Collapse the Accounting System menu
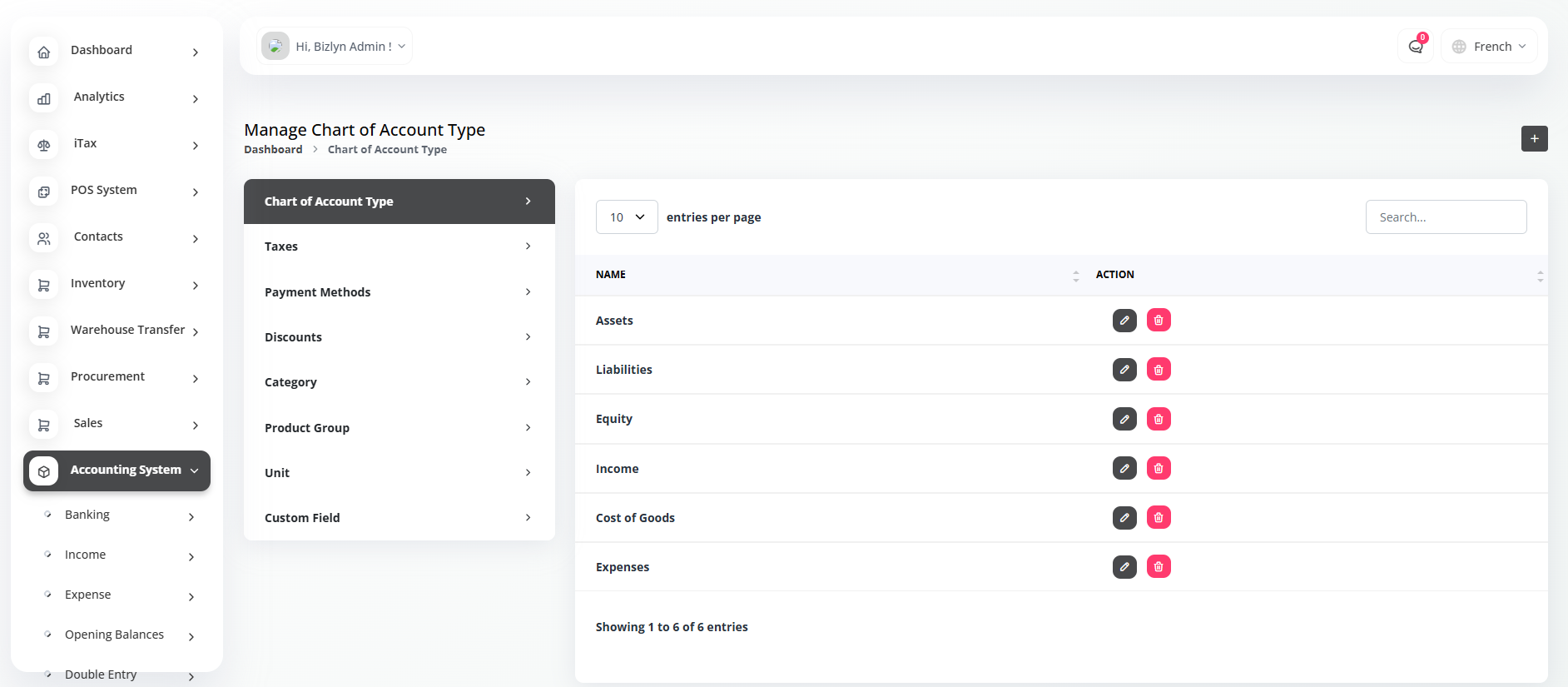This screenshot has width=1568, height=687. tap(117, 471)
